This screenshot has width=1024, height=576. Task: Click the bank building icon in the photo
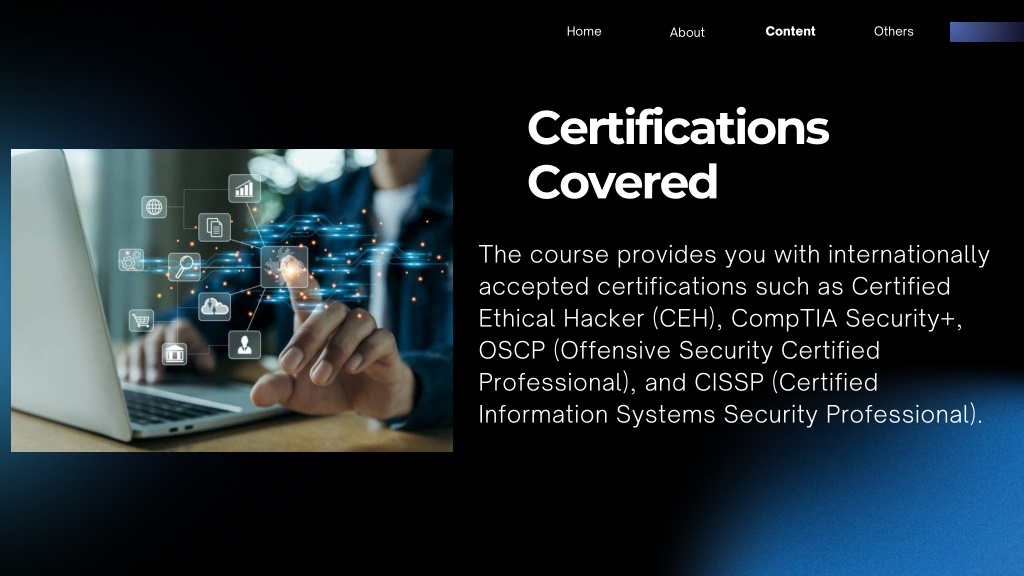coord(174,353)
